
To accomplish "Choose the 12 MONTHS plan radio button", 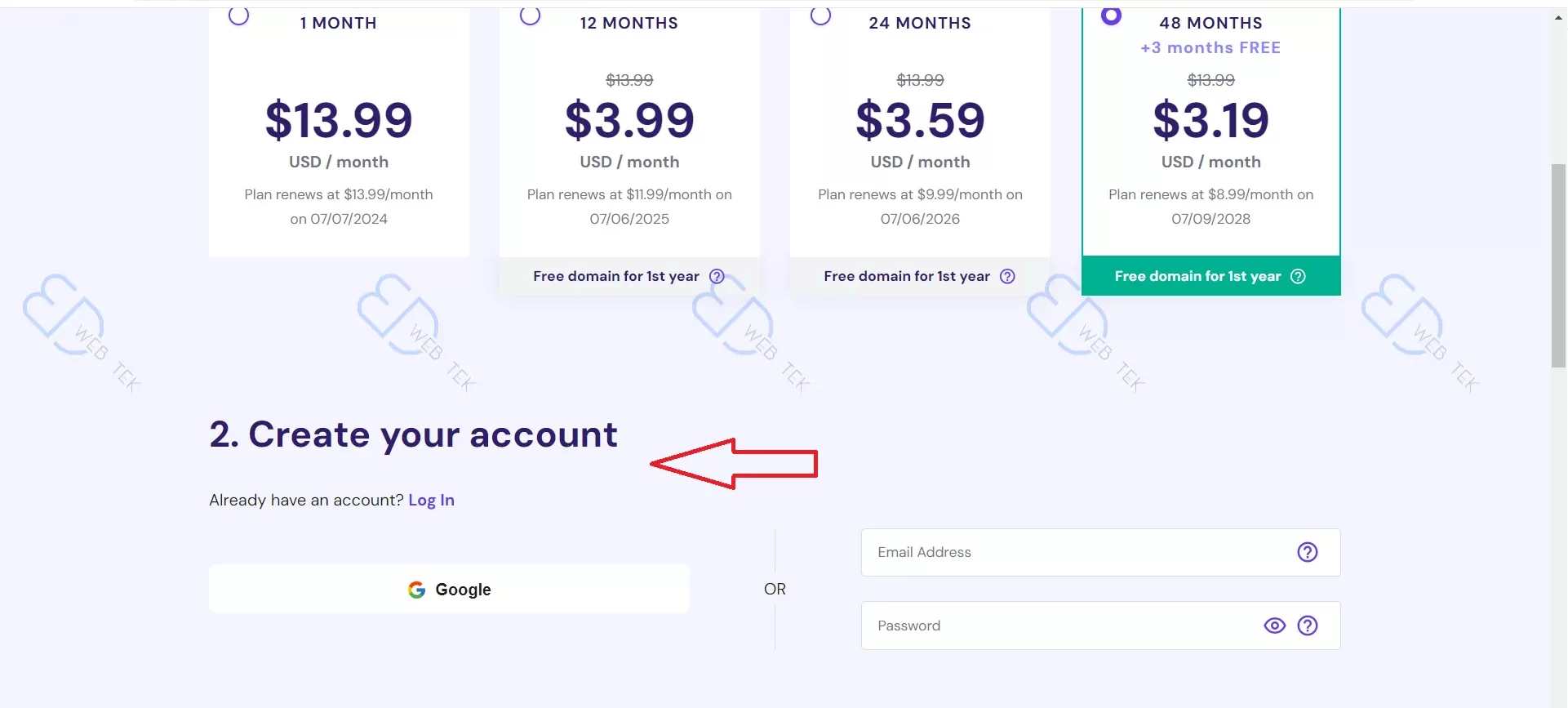I will (x=530, y=16).
